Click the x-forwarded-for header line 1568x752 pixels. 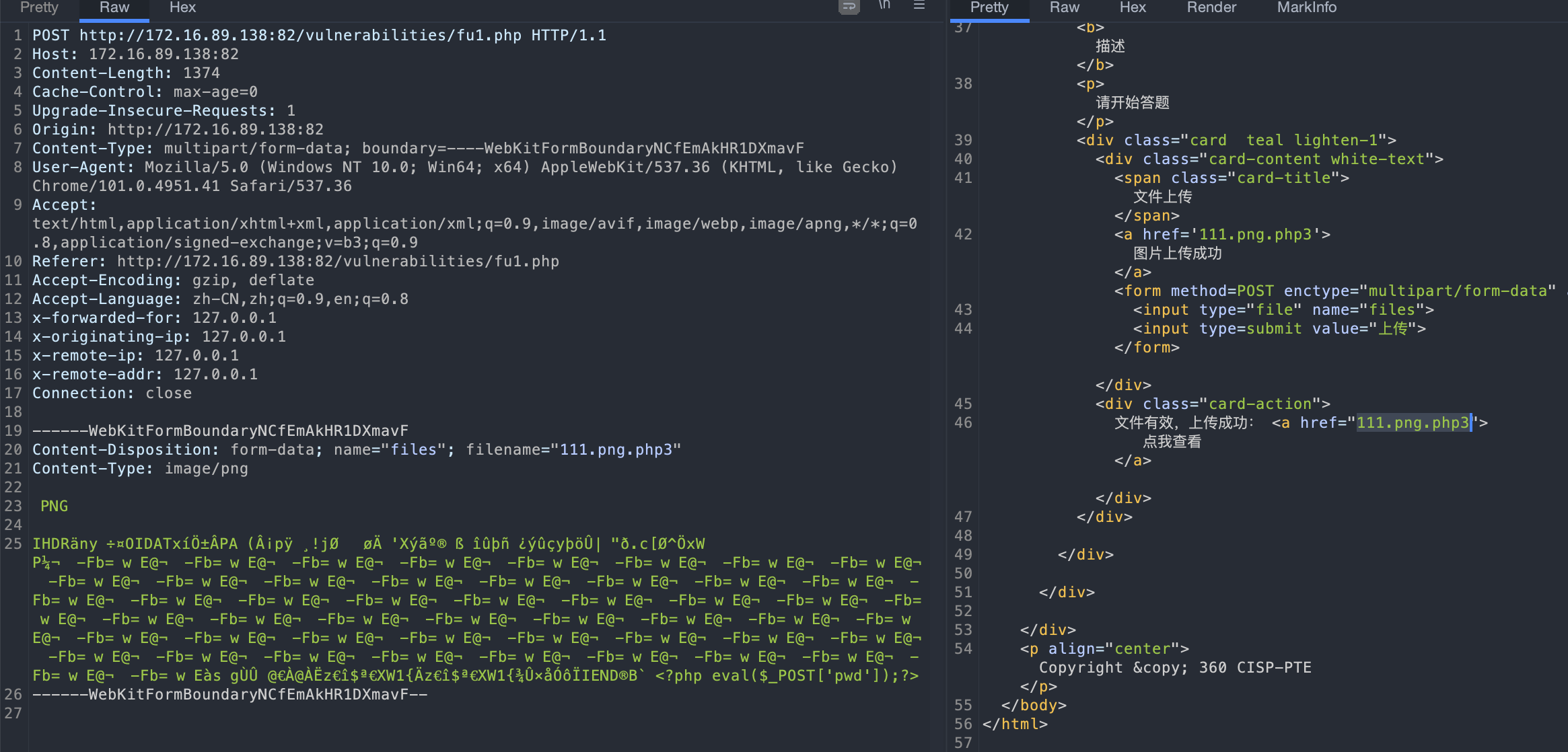(x=154, y=318)
